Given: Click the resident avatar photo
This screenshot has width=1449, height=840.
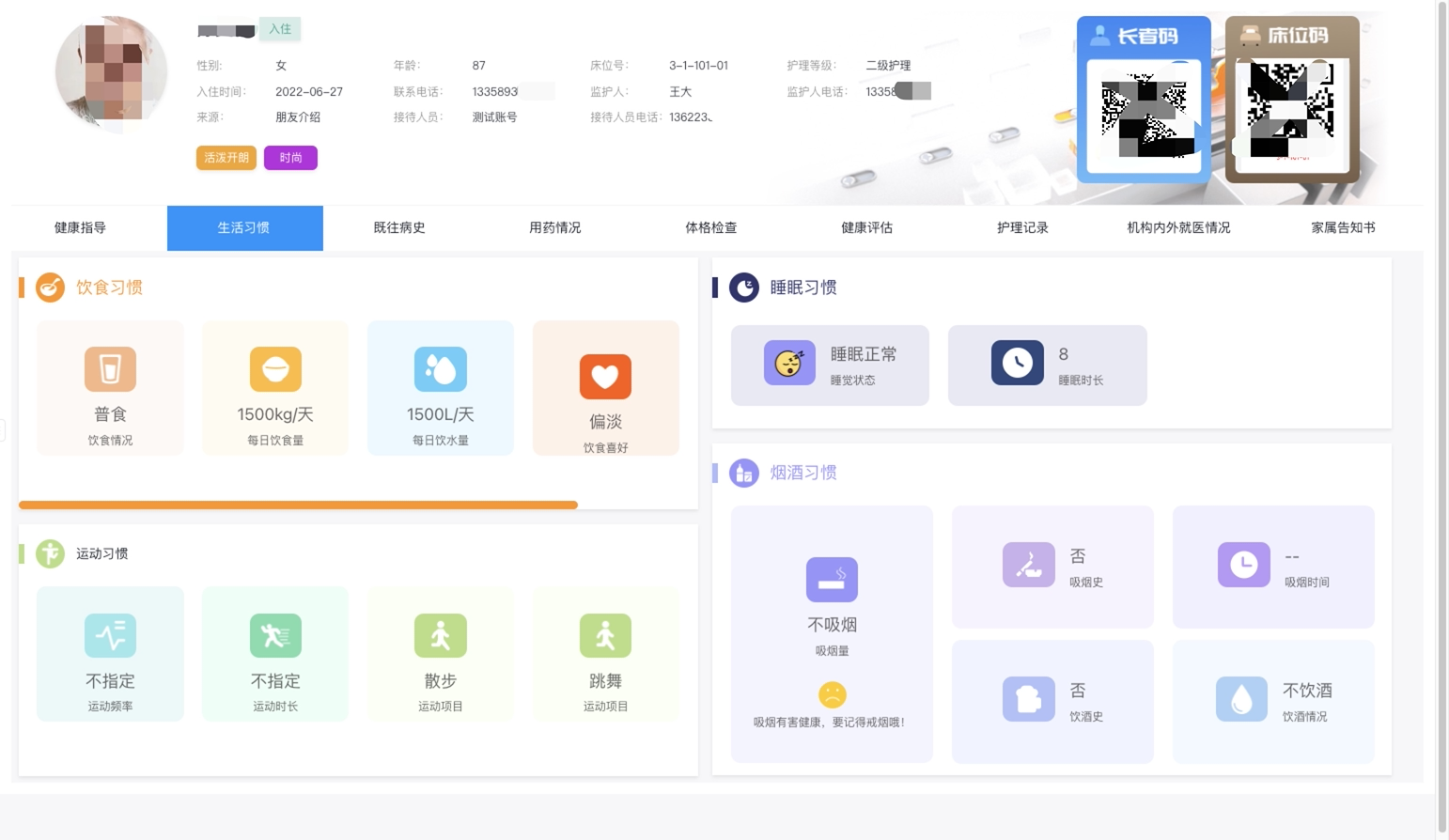Looking at the screenshot, I should 112,71.
